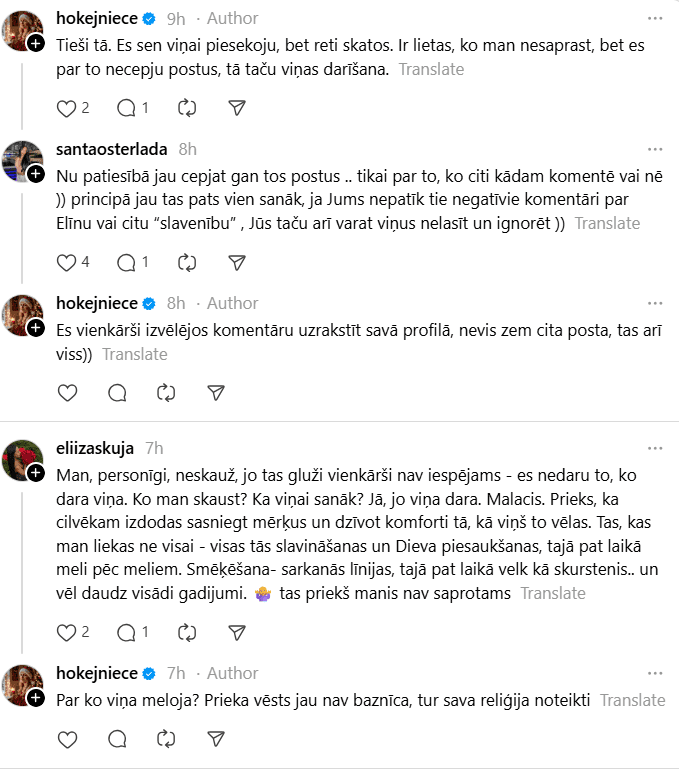
Task: Like the first hokejniece reply with 2 likes
Action: 67,108
